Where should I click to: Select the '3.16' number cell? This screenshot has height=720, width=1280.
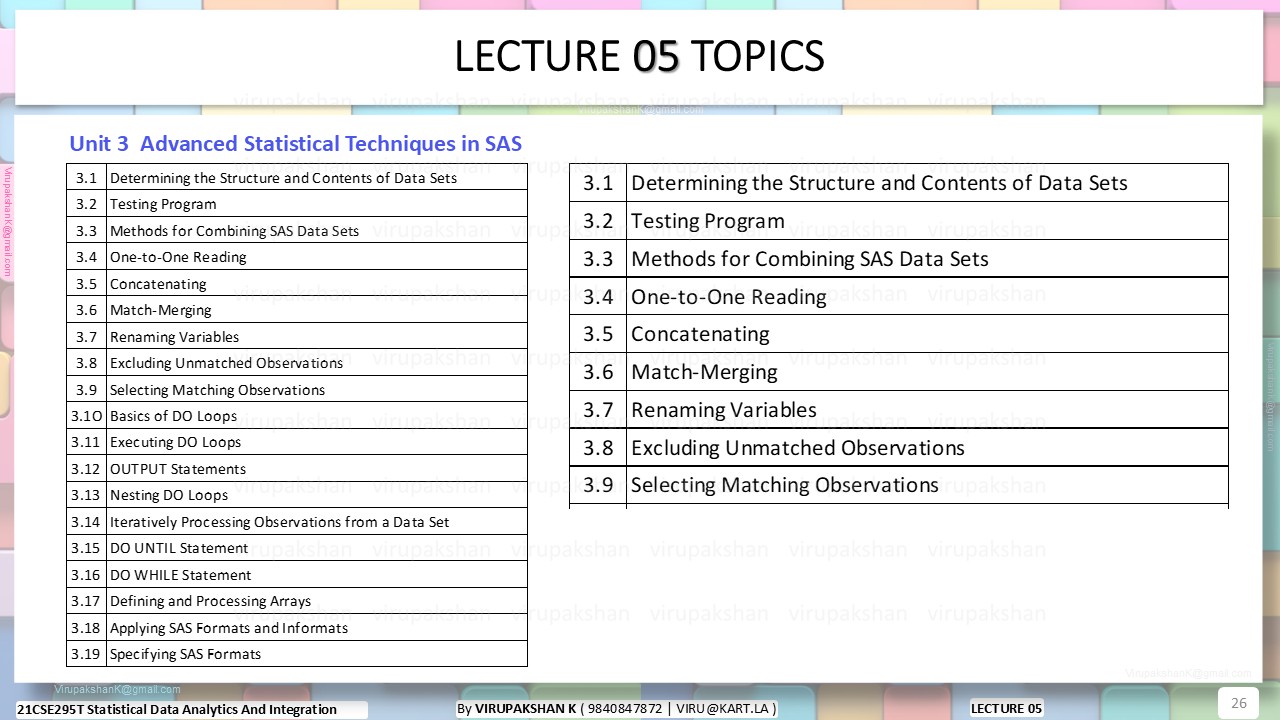point(87,575)
